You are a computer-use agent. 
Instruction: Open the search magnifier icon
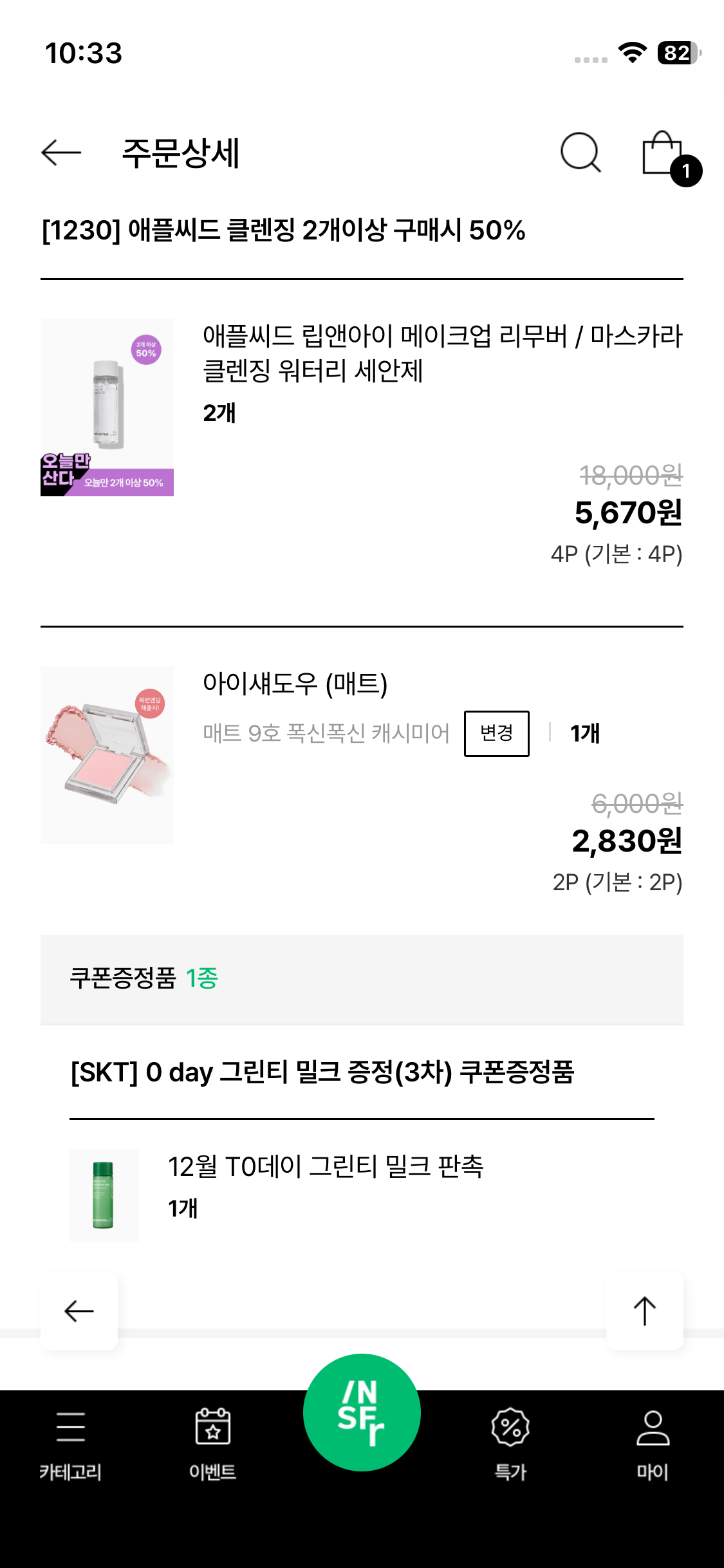point(580,153)
